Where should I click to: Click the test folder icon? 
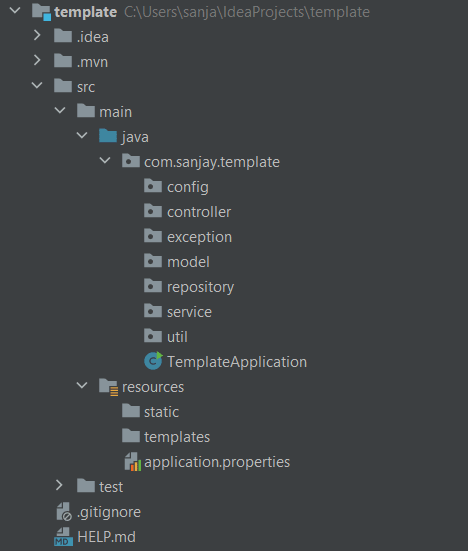[x=86, y=485]
